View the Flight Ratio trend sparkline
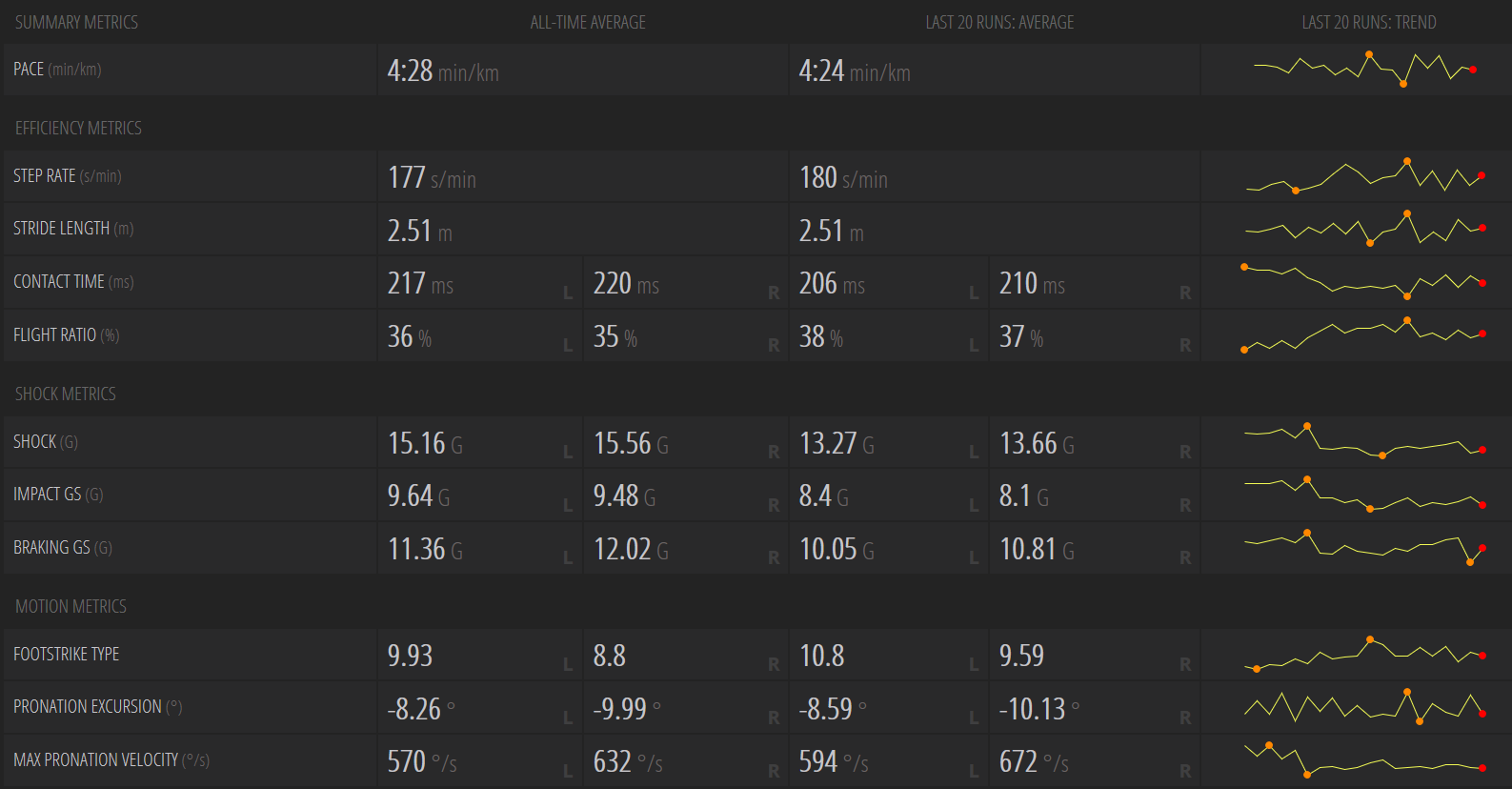 click(x=1364, y=334)
